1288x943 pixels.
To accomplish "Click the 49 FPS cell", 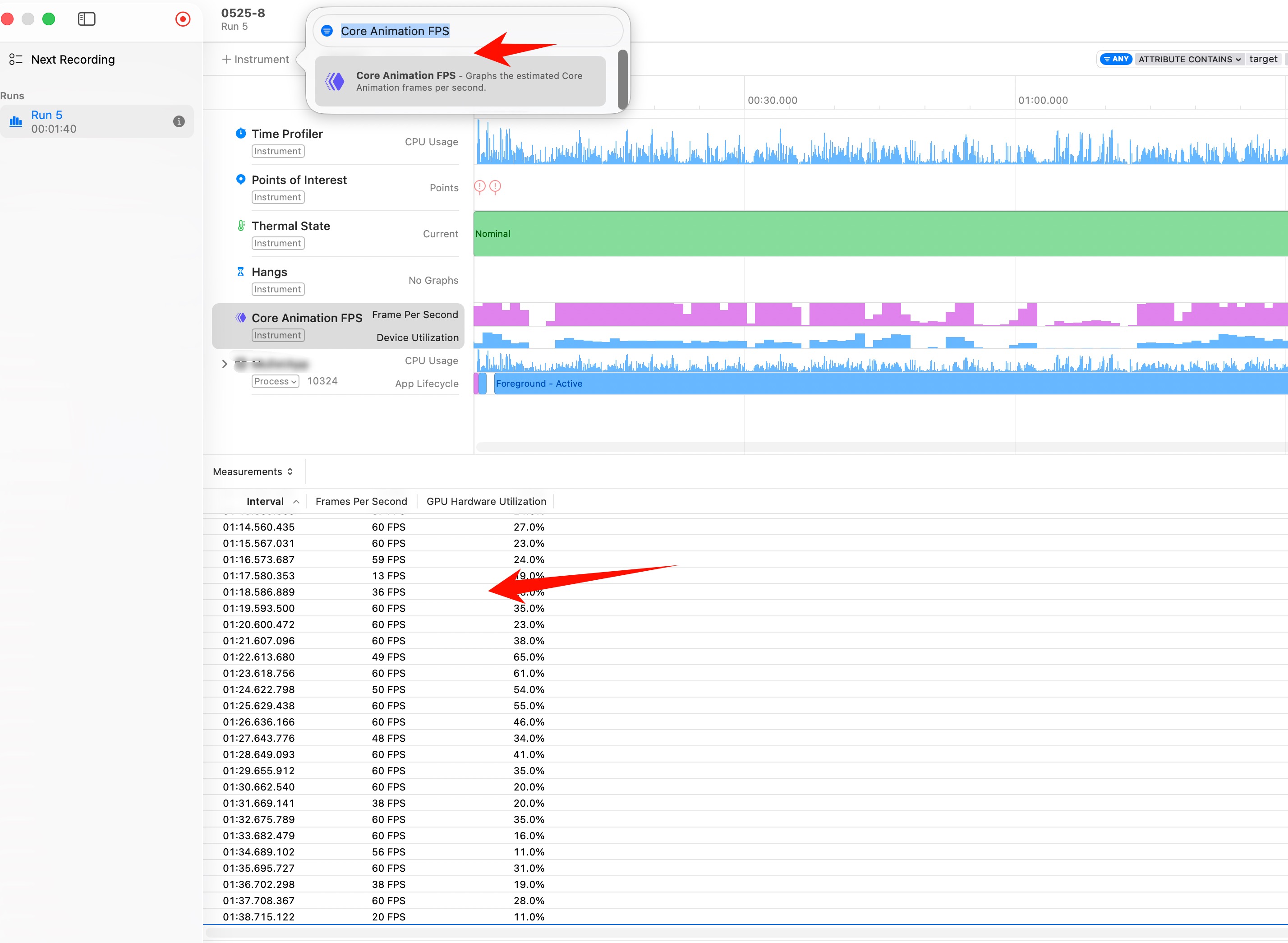I will (x=388, y=657).
